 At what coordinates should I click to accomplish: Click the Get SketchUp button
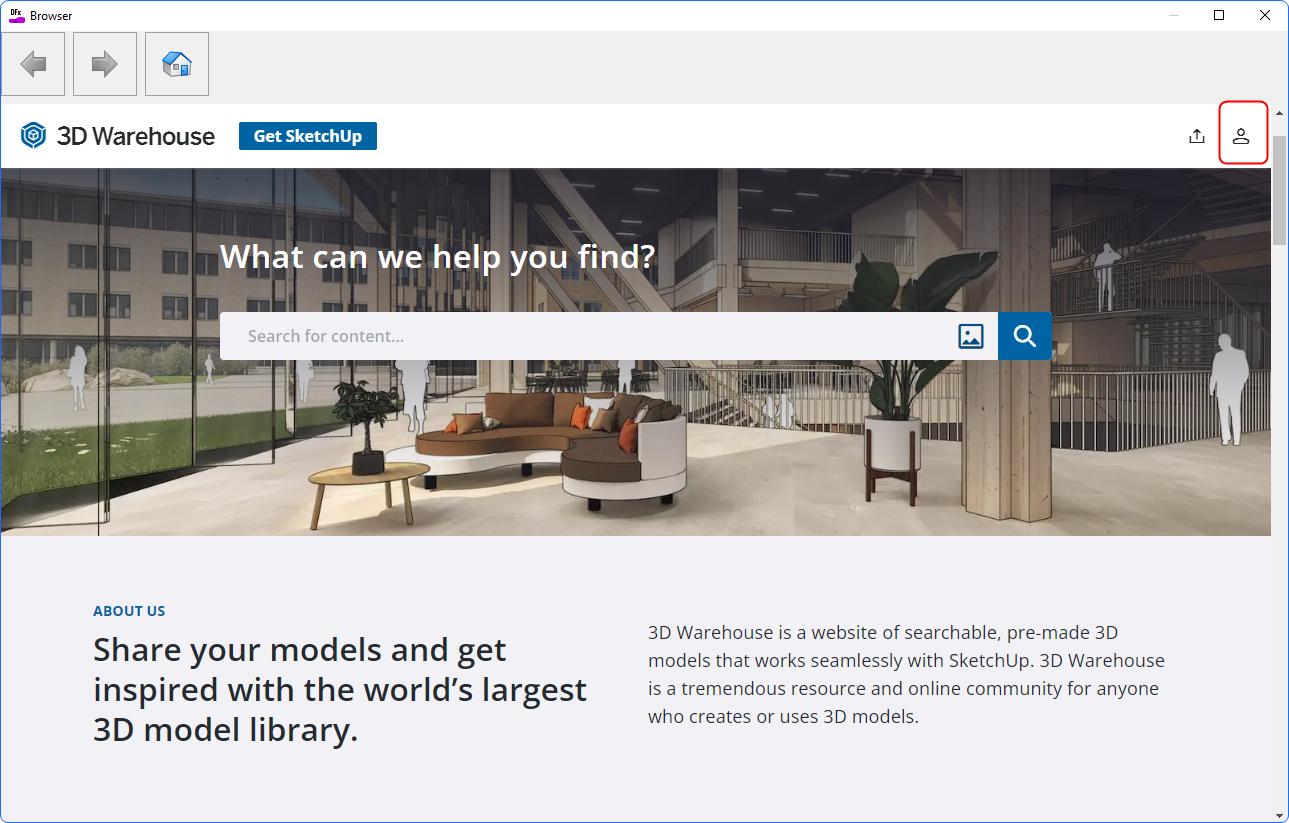tap(307, 135)
